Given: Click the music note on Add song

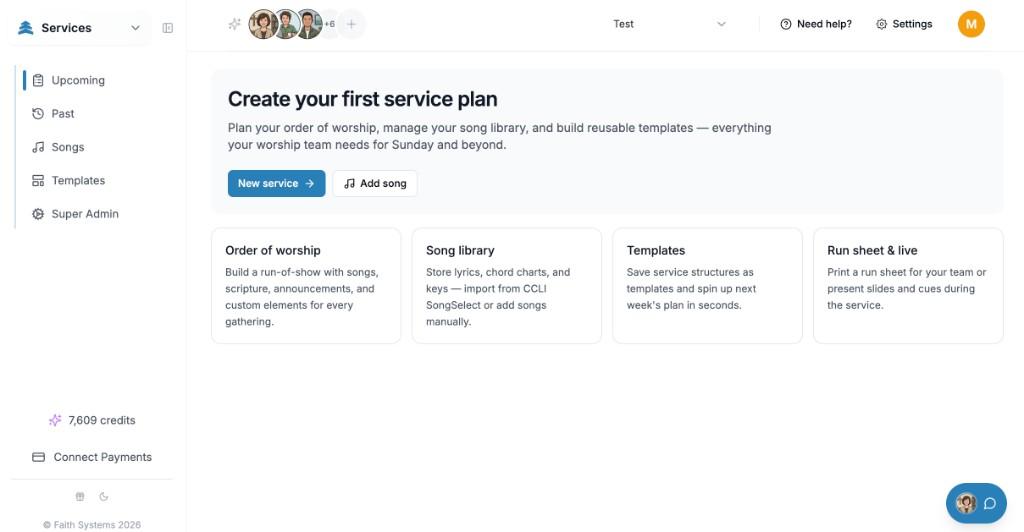Looking at the screenshot, I should click(x=349, y=183).
